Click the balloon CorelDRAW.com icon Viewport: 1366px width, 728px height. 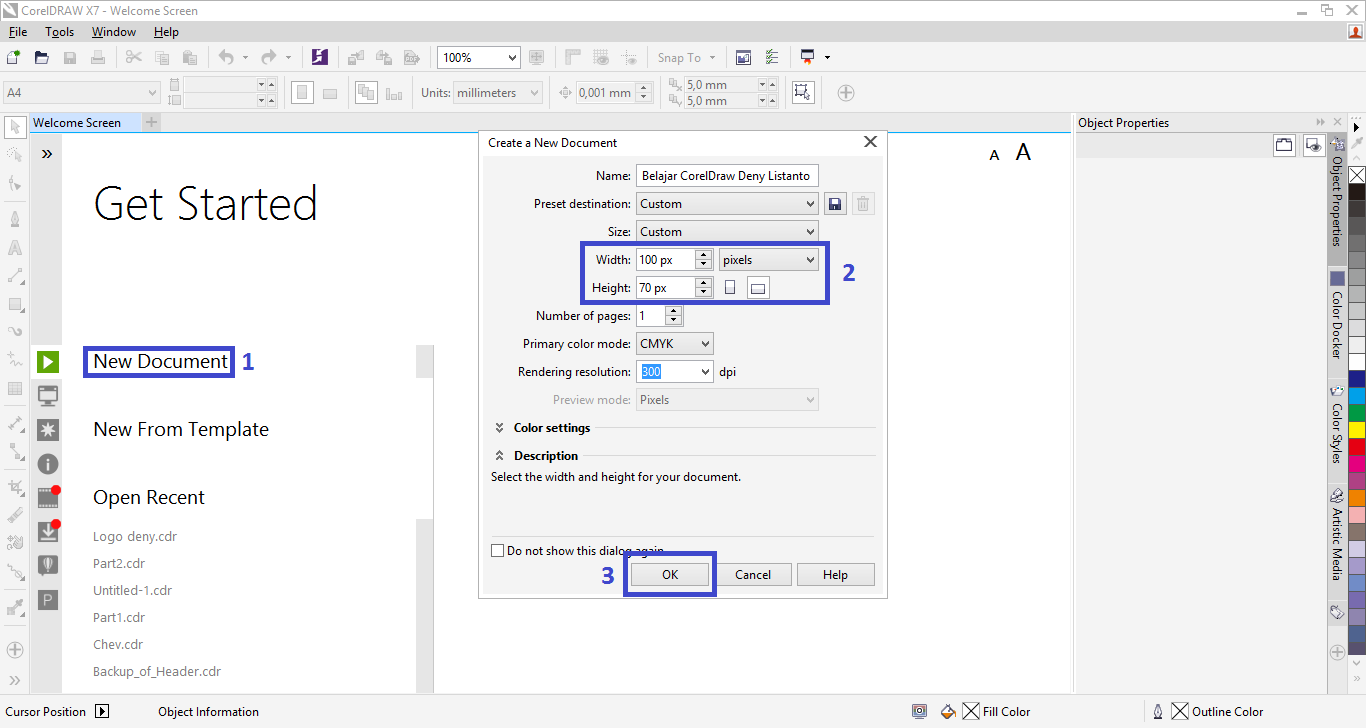(48, 565)
